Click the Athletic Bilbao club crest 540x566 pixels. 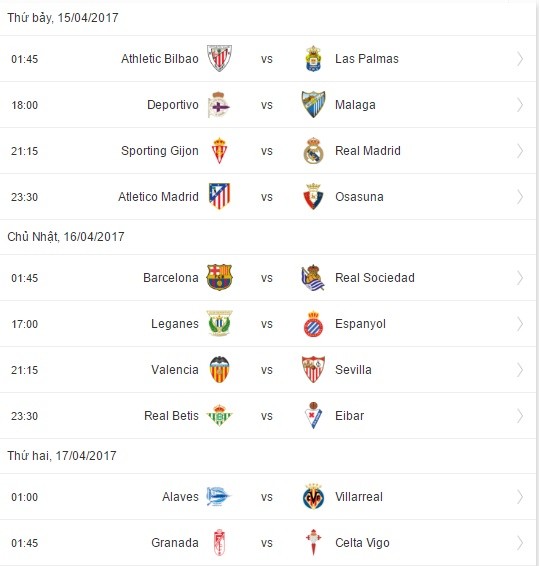(219, 58)
